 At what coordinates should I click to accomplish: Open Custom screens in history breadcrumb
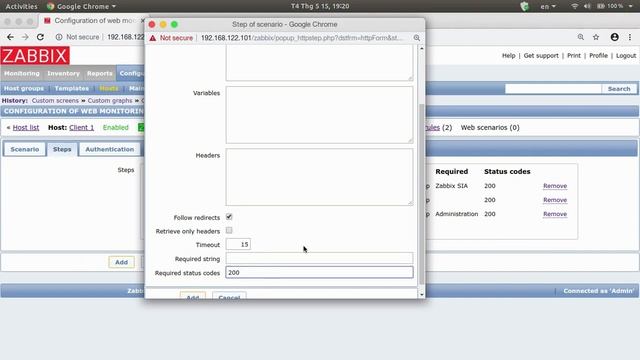pos(55,100)
